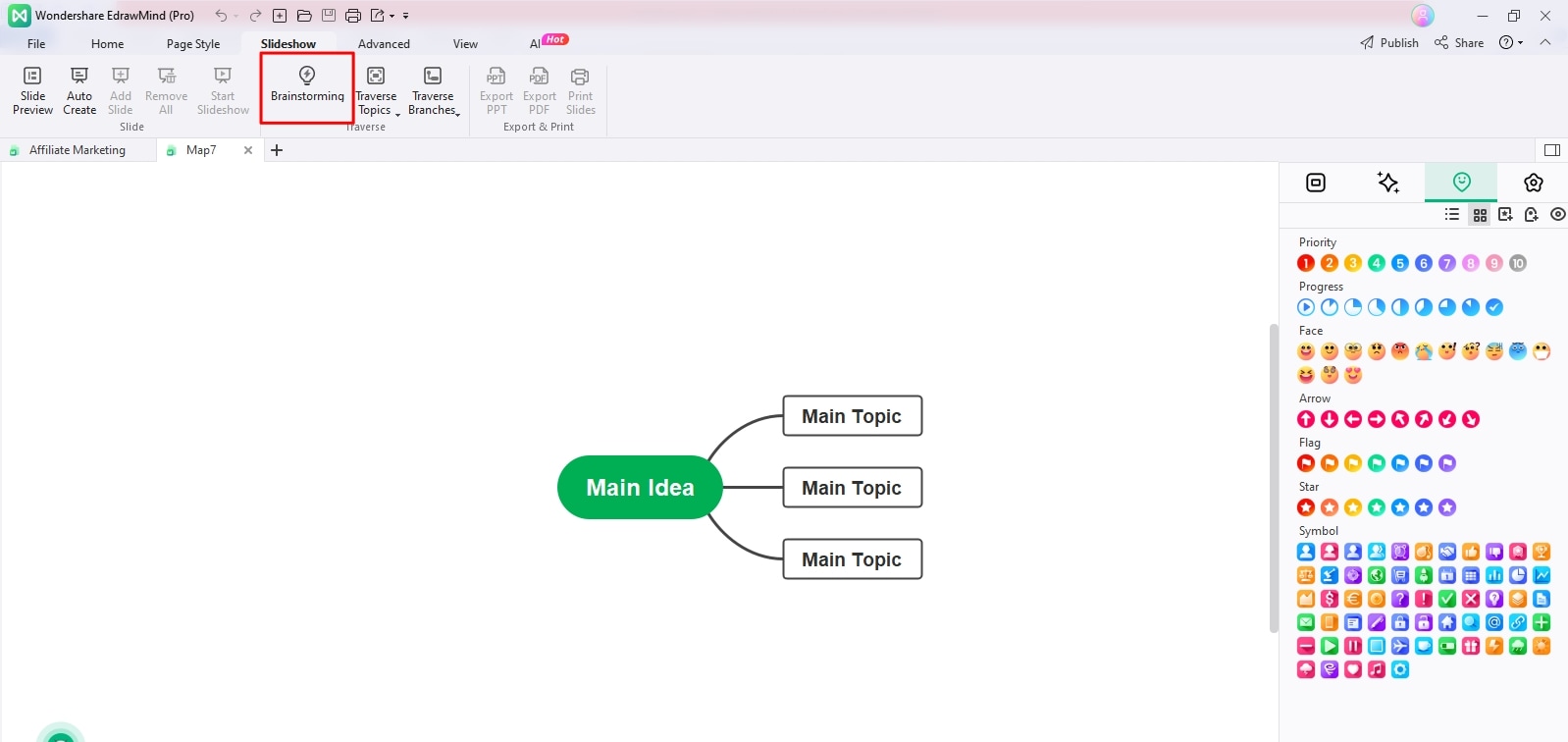Open the File menu
Viewport: 1568px width, 742px height.
point(36,44)
